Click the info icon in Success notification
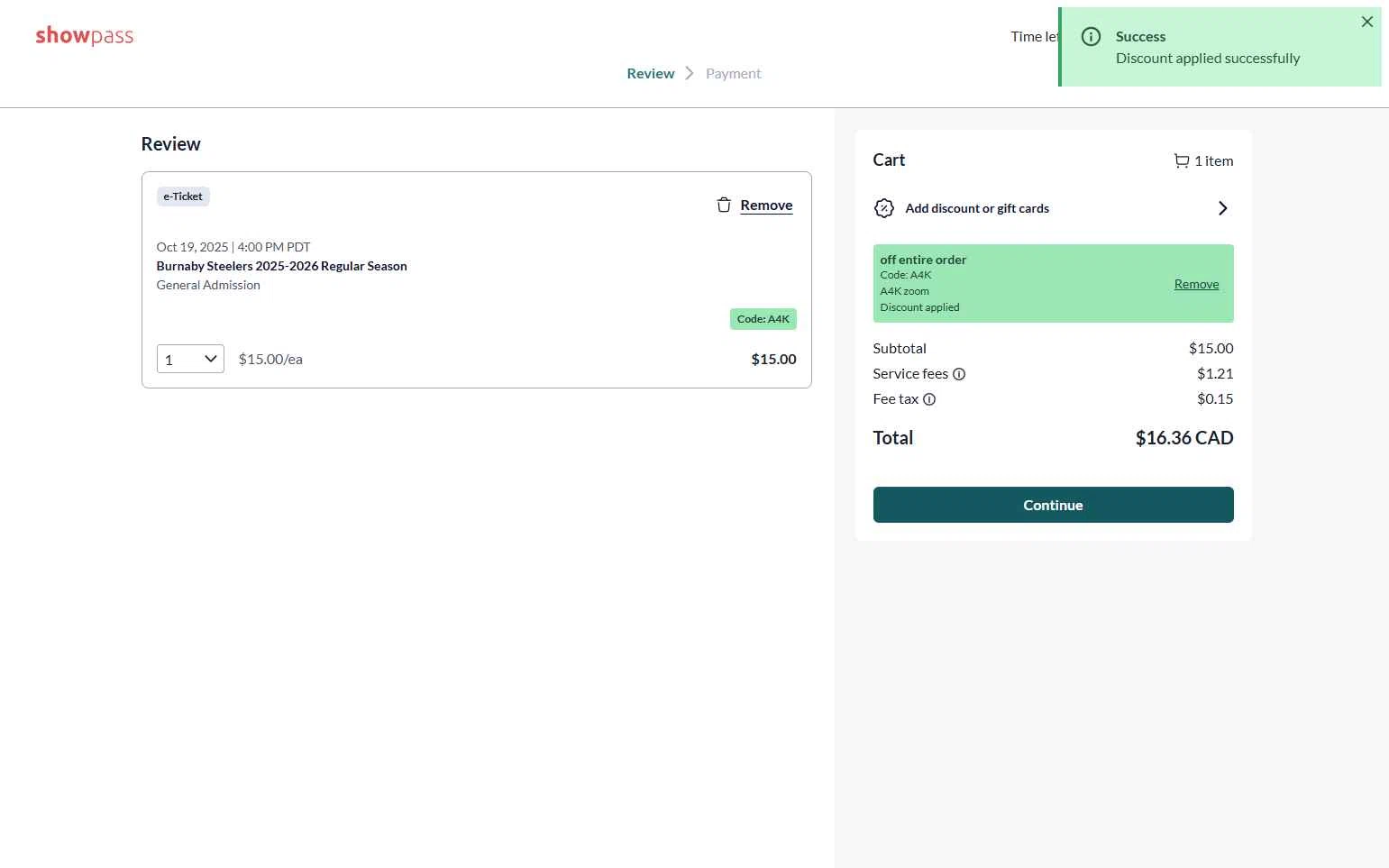This screenshot has height=868, width=1389. [x=1091, y=36]
